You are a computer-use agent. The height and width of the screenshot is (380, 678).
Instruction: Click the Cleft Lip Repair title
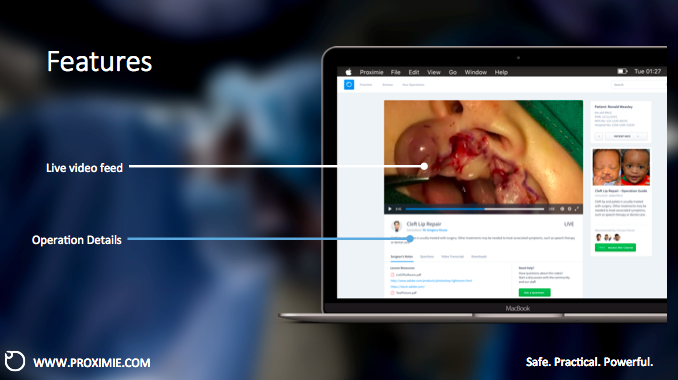click(424, 224)
